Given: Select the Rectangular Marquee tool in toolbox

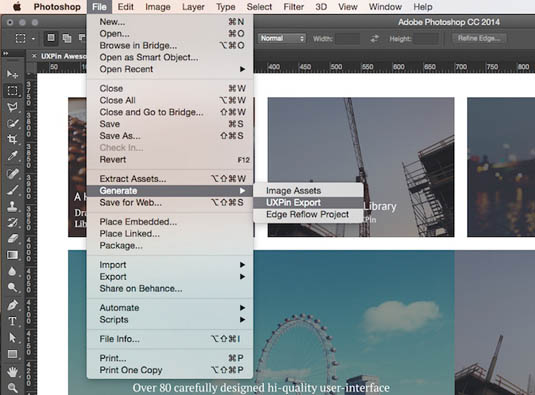Looking at the screenshot, I should [x=13, y=91].
